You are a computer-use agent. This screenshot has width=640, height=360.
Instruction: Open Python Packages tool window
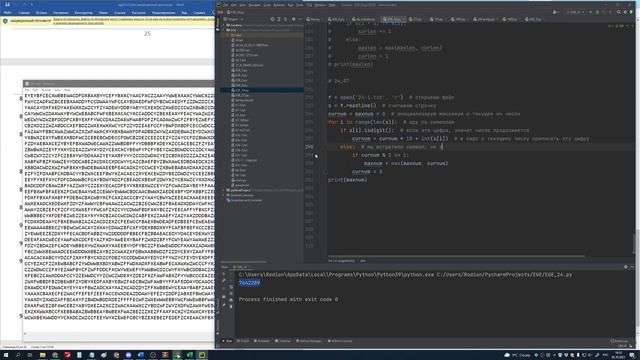click(x=309, y=341)
